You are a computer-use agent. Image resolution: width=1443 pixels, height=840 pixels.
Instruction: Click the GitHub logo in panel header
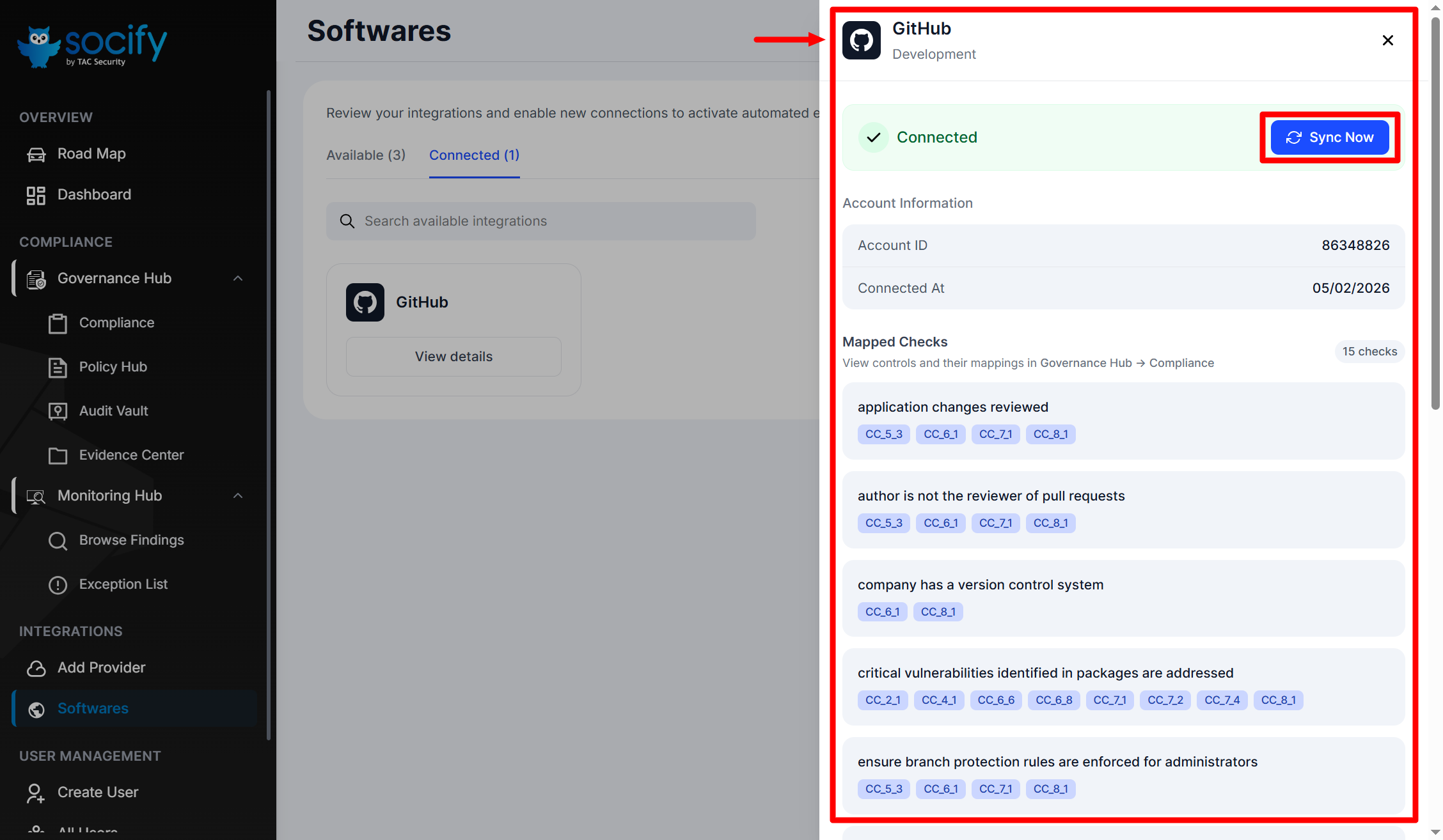click(861, 40)
